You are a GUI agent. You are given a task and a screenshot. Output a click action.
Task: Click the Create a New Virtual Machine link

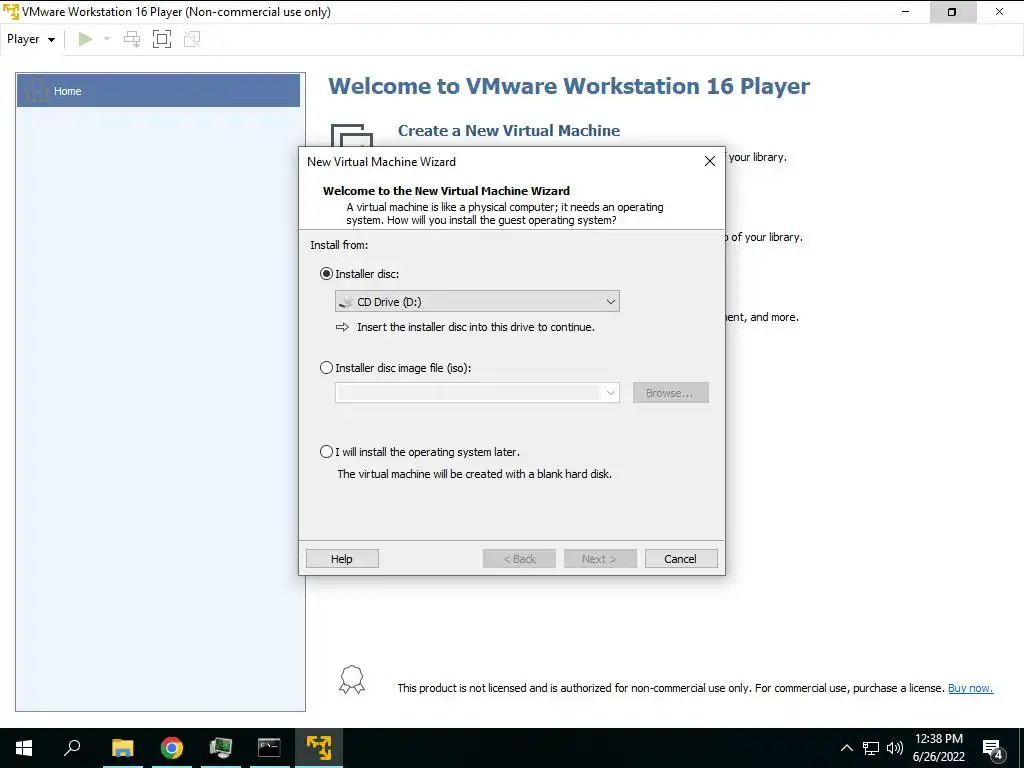pos(509,131)
